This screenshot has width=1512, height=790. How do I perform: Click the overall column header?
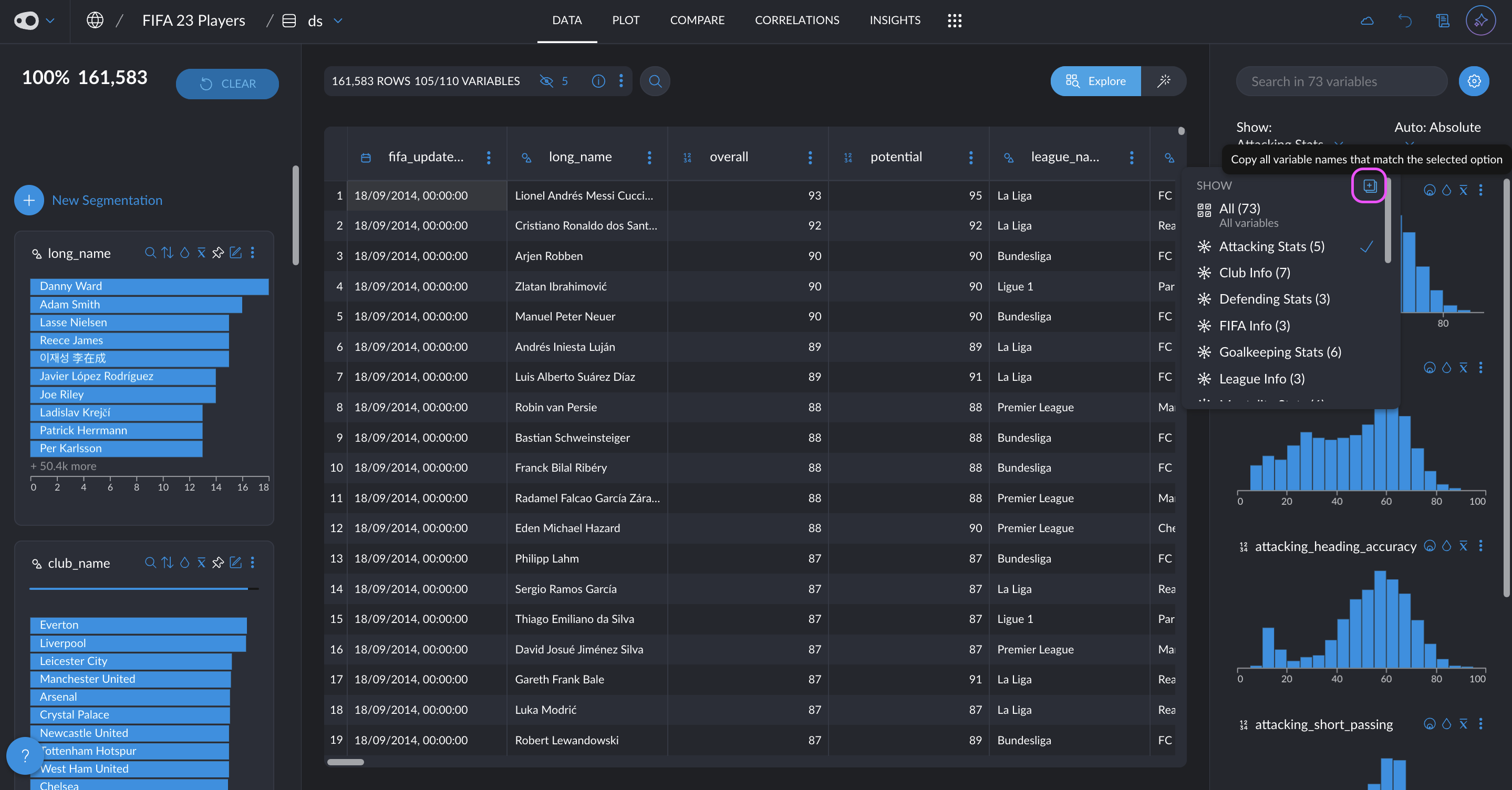pyautogui.click(x=728, y=157)
